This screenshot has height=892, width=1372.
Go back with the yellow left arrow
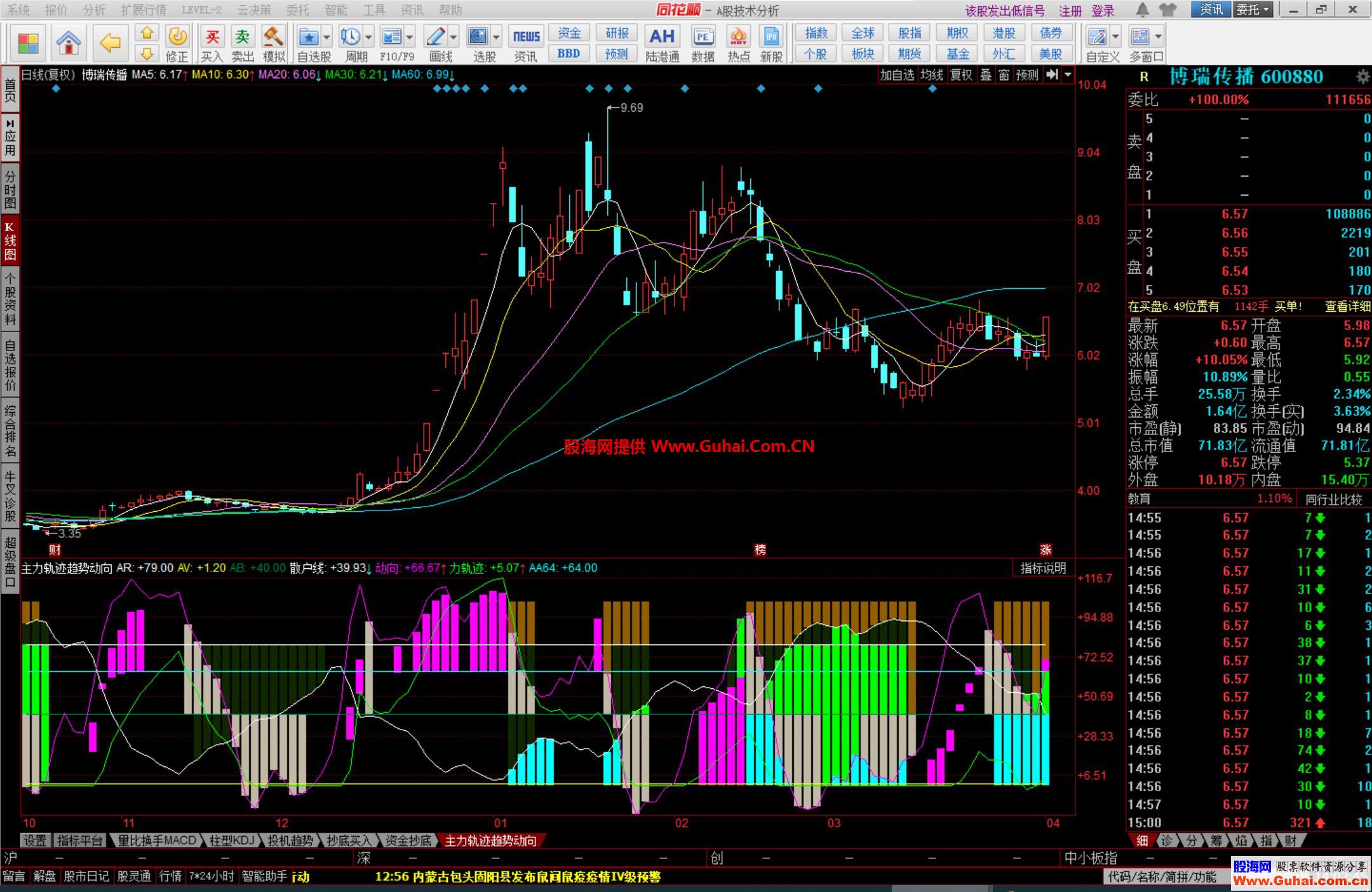tap(111, 43)
